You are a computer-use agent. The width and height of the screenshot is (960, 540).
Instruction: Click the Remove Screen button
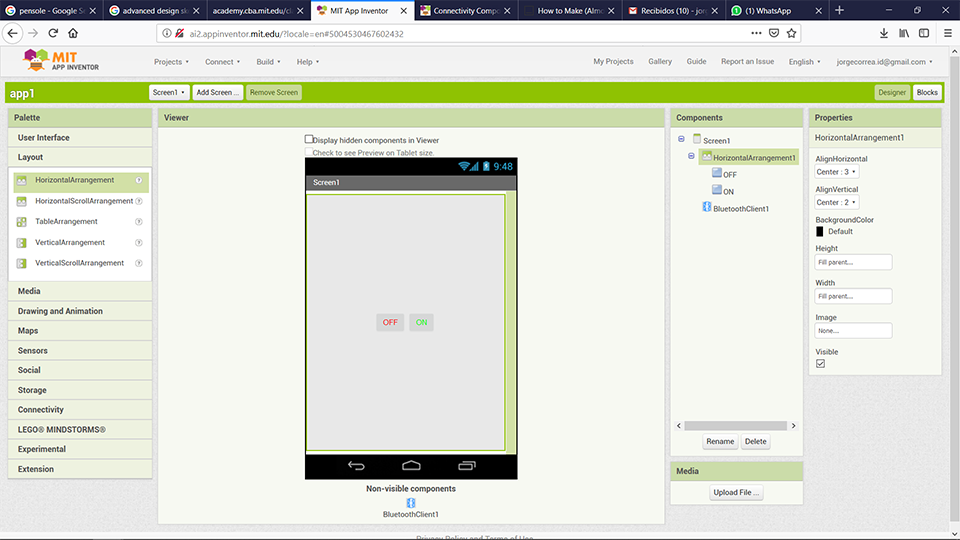(274, 92)
